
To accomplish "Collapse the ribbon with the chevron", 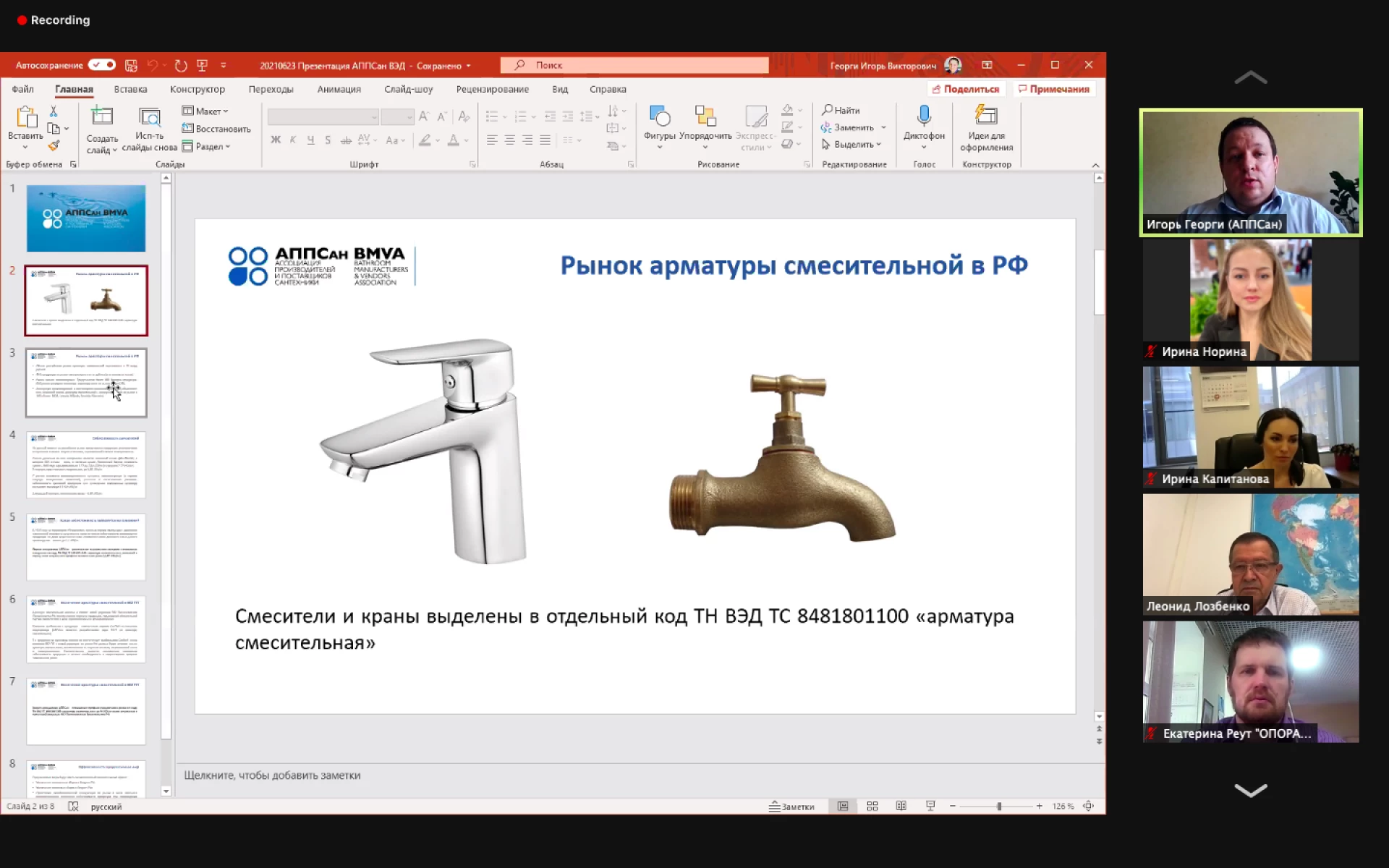I will [1095, 165].
